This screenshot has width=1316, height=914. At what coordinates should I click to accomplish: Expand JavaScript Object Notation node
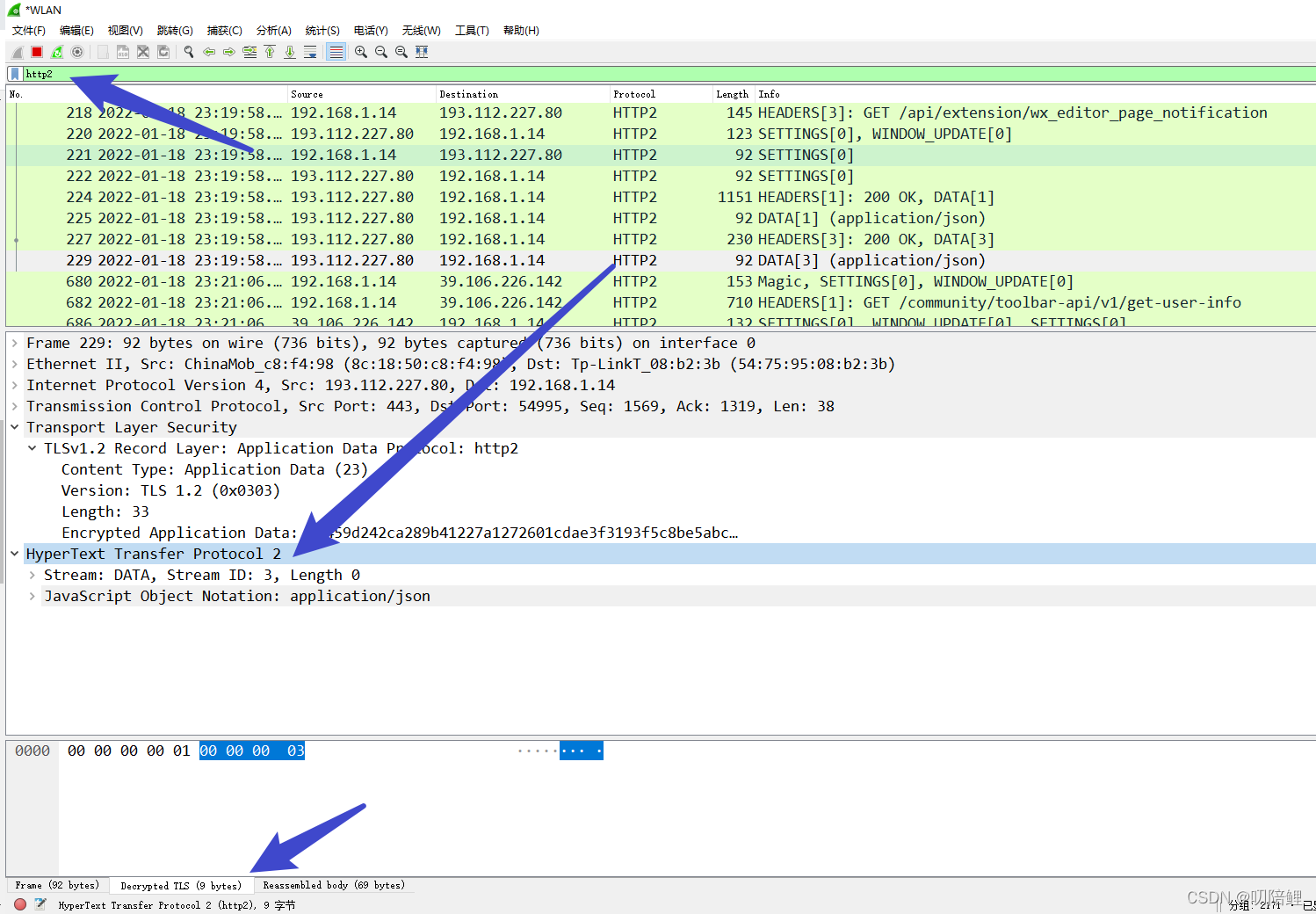[x=33, y=596]
